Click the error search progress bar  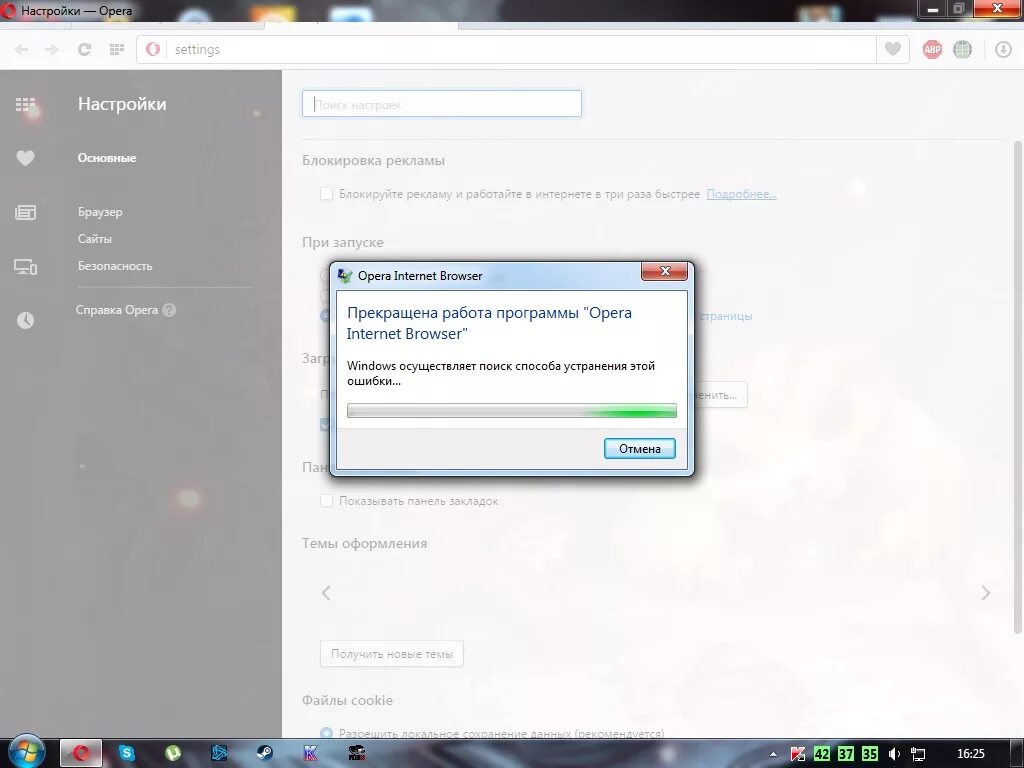(511, 410)
